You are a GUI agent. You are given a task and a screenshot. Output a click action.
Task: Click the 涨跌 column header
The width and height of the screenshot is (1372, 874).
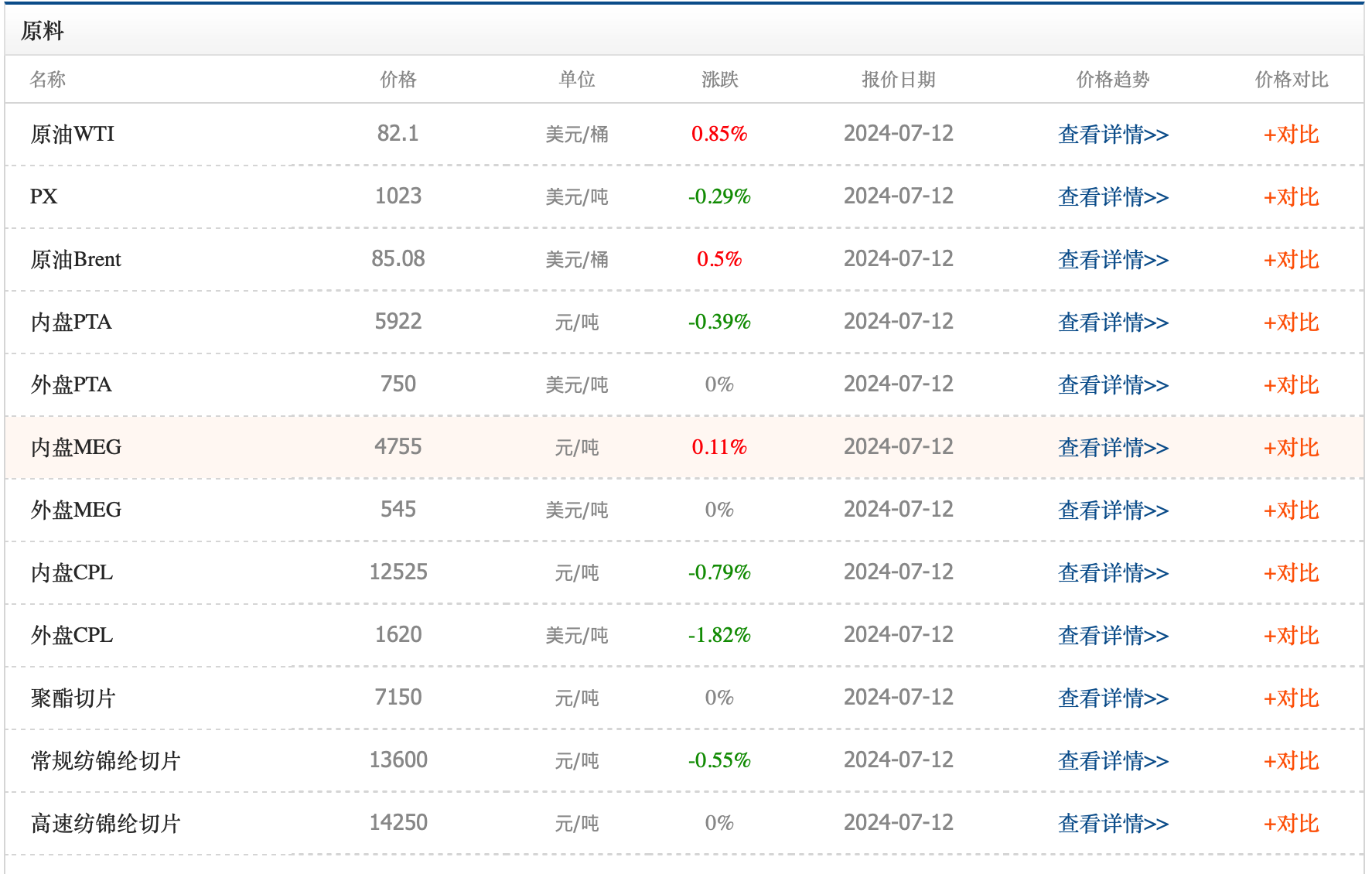[x=719, y=80]
